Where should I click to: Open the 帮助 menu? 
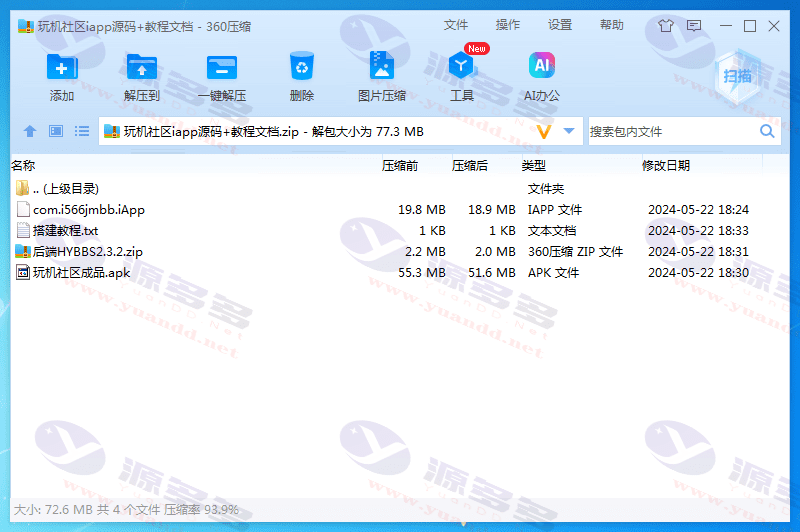click(x=612, y=25)
